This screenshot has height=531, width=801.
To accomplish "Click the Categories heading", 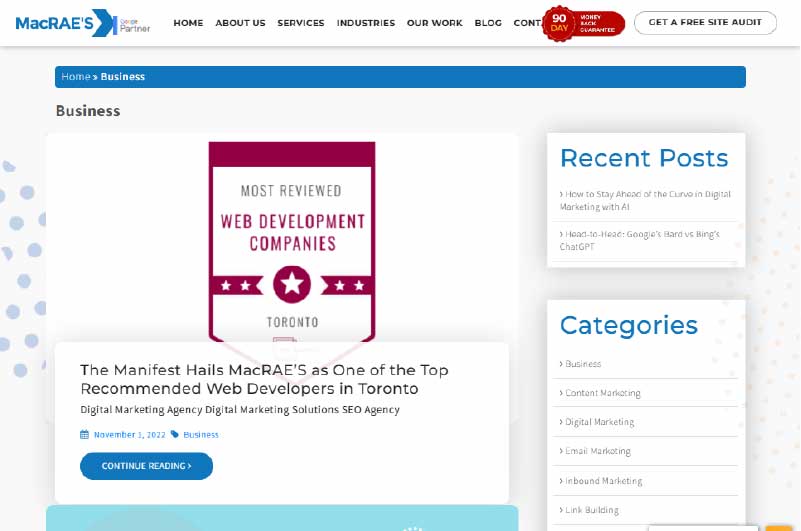I will pos(629,326).
